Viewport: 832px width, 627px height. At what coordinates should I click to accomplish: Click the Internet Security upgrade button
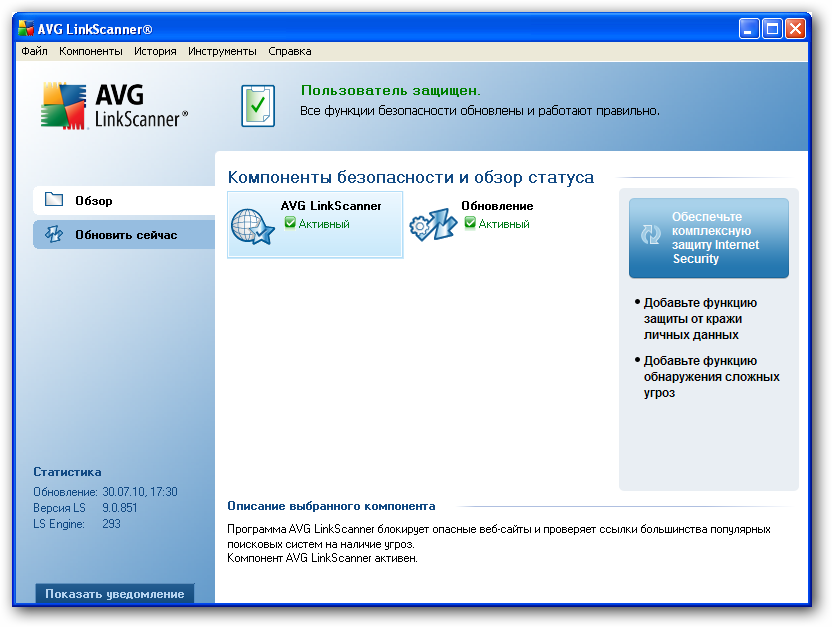click(x=708, y=238)
